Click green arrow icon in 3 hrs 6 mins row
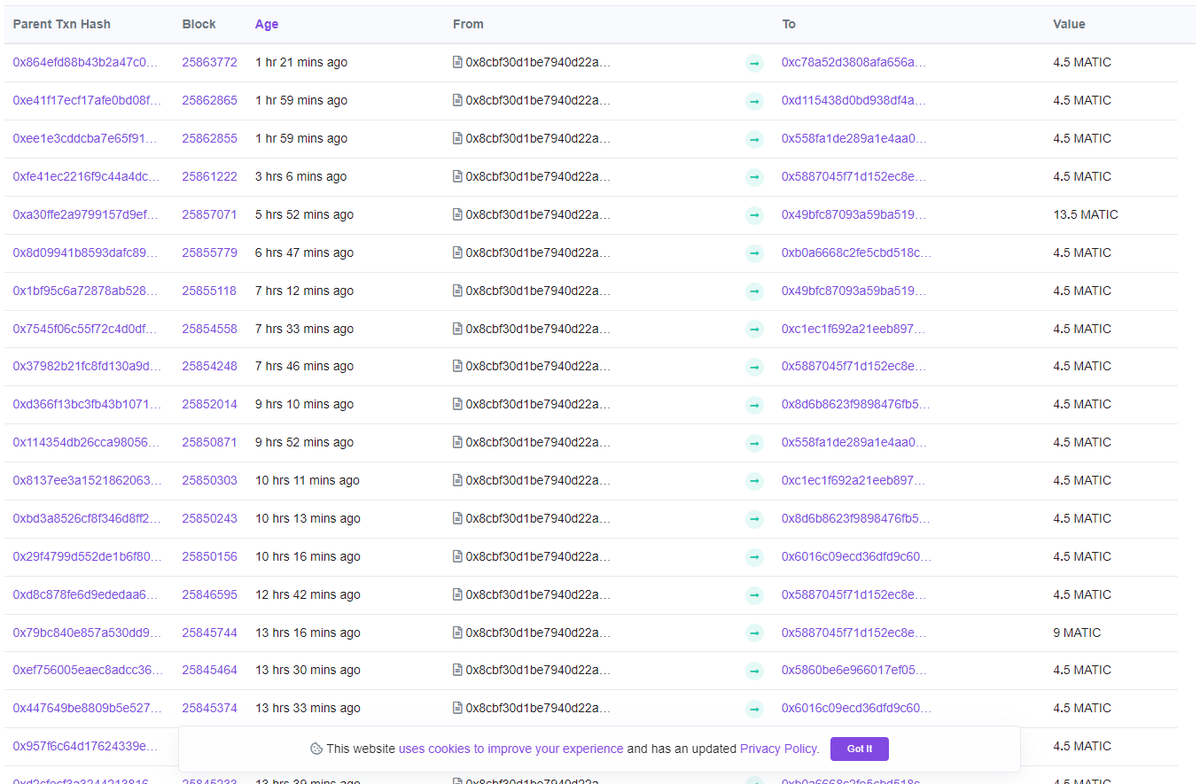 point(755,177)
